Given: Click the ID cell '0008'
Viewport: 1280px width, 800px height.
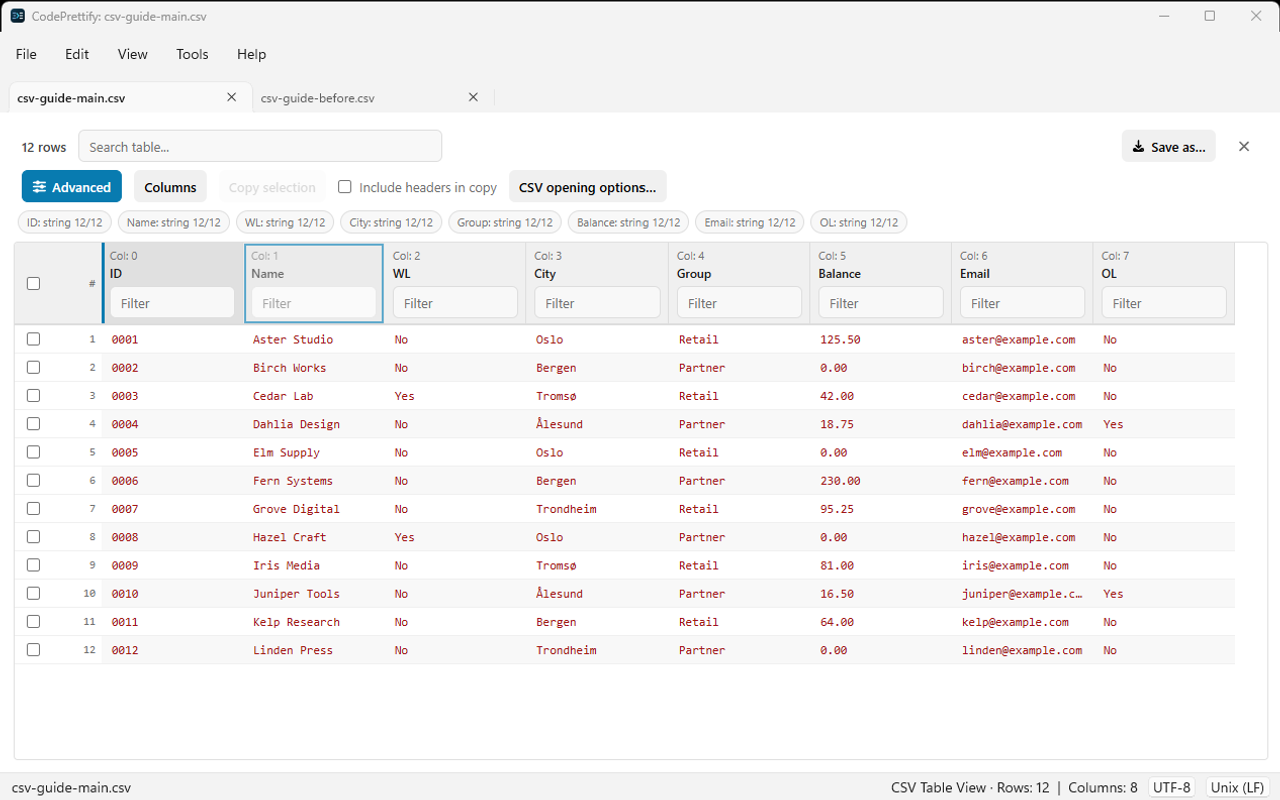Looking at the screenshot, I should tap(125, 537).
